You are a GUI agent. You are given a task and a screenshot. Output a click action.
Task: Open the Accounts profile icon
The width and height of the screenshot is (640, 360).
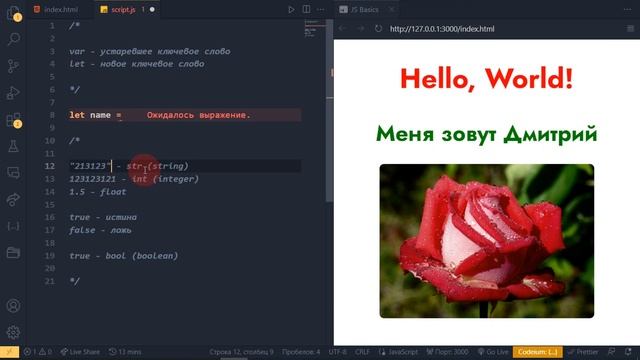coord(13,306)
